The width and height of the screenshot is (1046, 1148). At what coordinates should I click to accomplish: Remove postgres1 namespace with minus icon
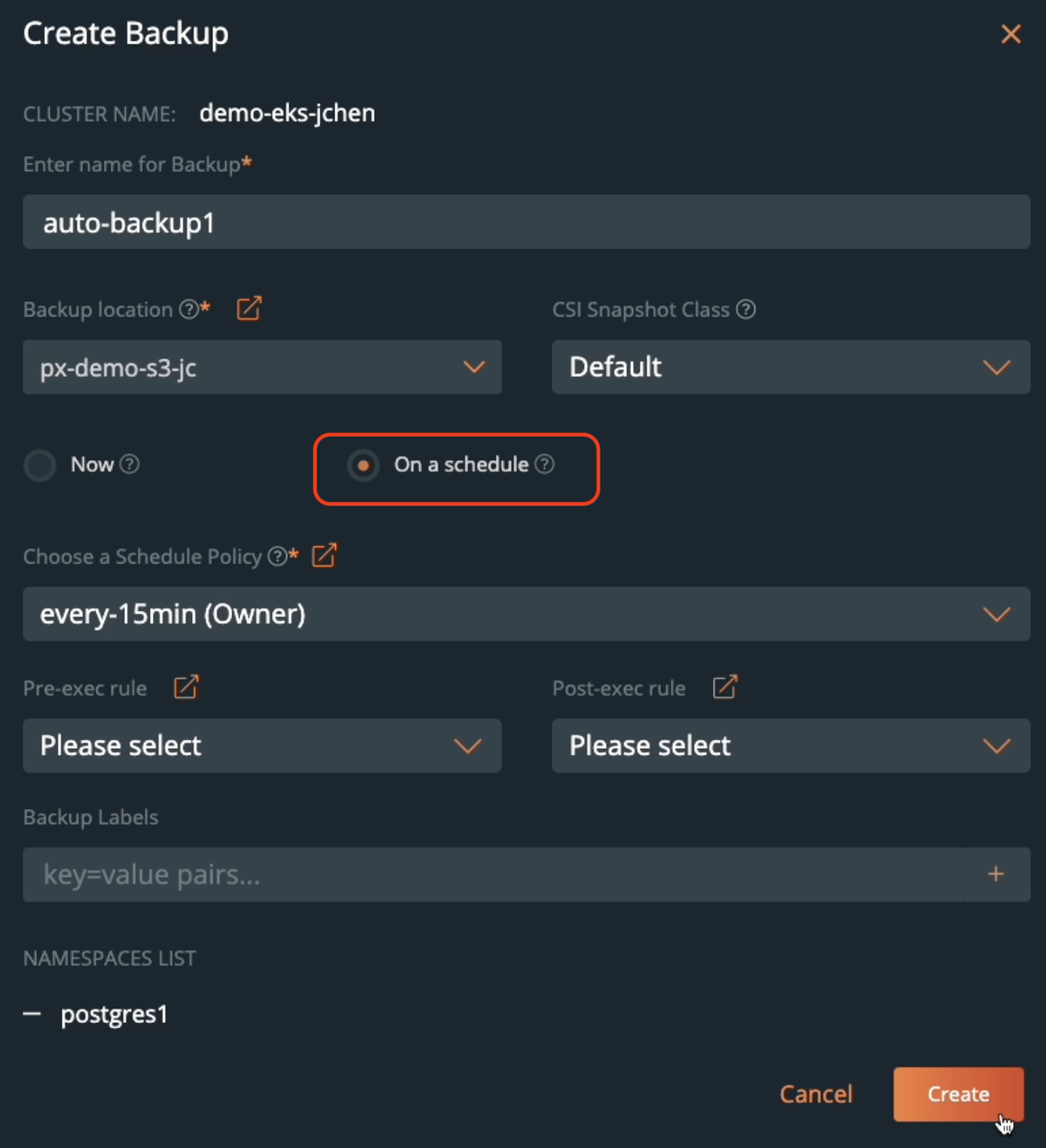pyautogui.click(x=32, y=1014)
